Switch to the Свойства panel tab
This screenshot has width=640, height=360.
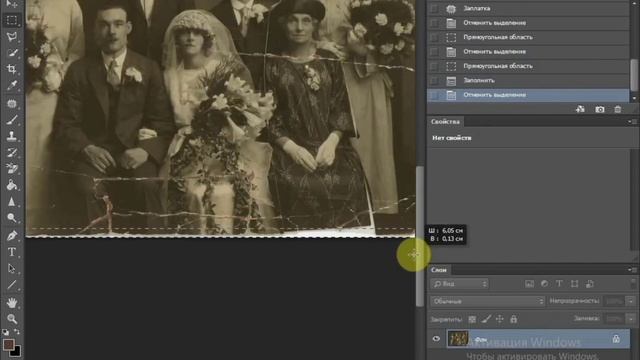[445, 122]
